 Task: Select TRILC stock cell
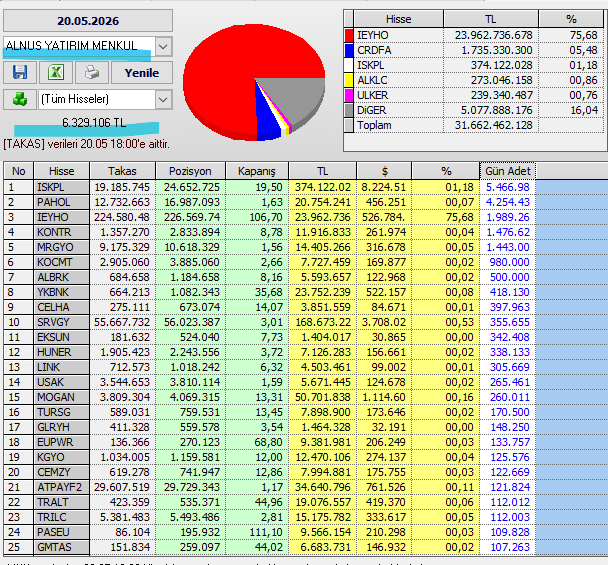(x=62, y=517)
